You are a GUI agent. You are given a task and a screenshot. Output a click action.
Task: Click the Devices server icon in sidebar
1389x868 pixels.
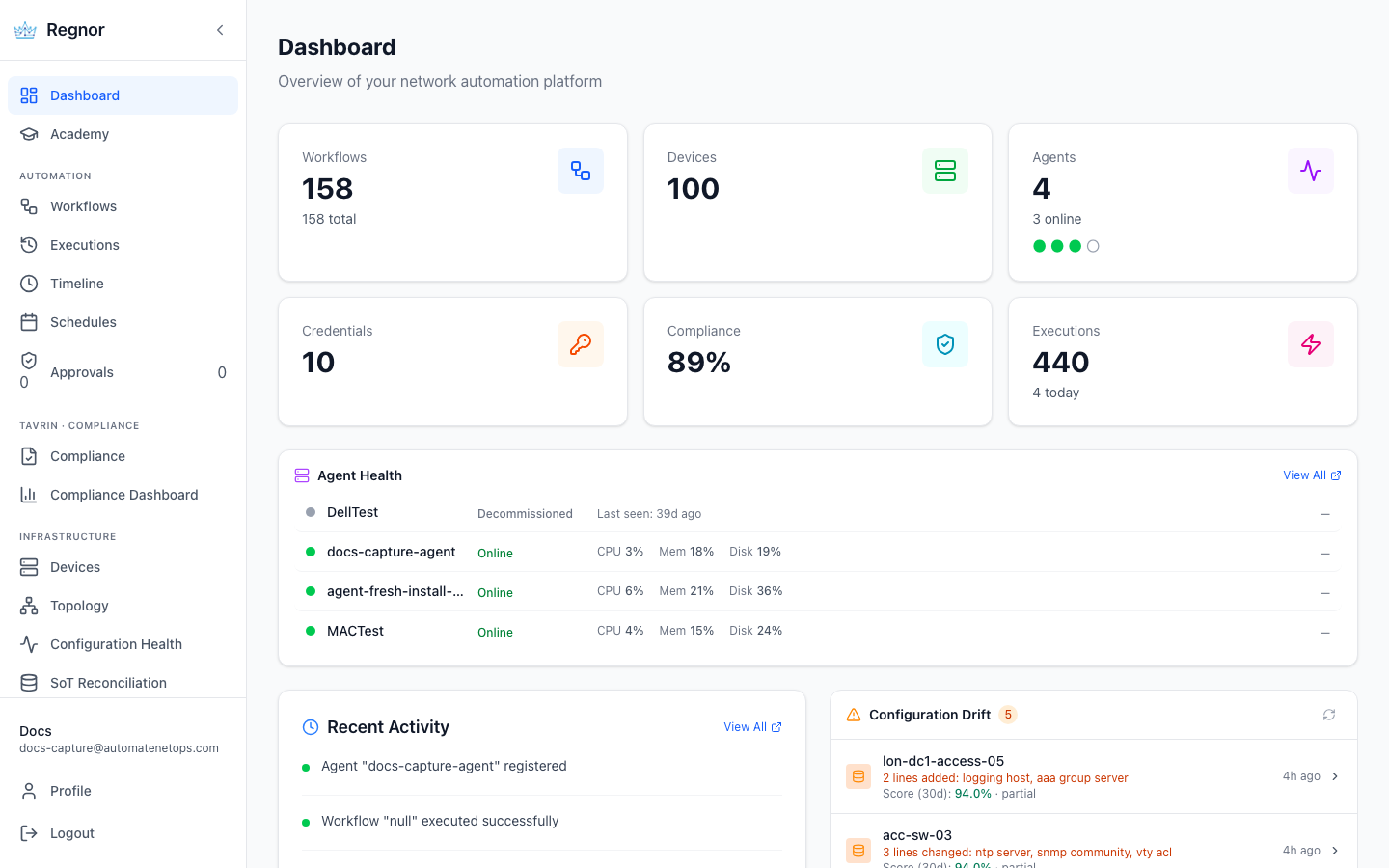(x=29, y=567)
